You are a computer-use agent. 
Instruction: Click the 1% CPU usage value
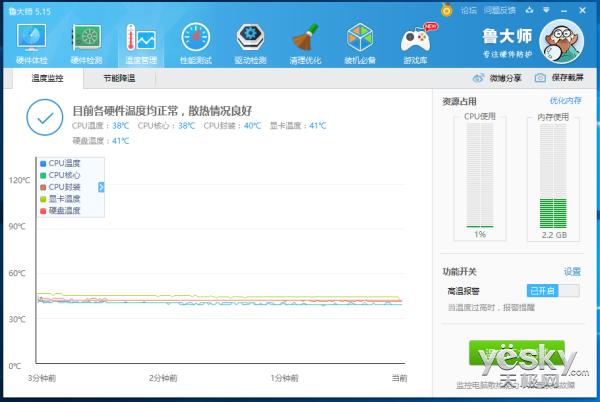tap(480, 234)
